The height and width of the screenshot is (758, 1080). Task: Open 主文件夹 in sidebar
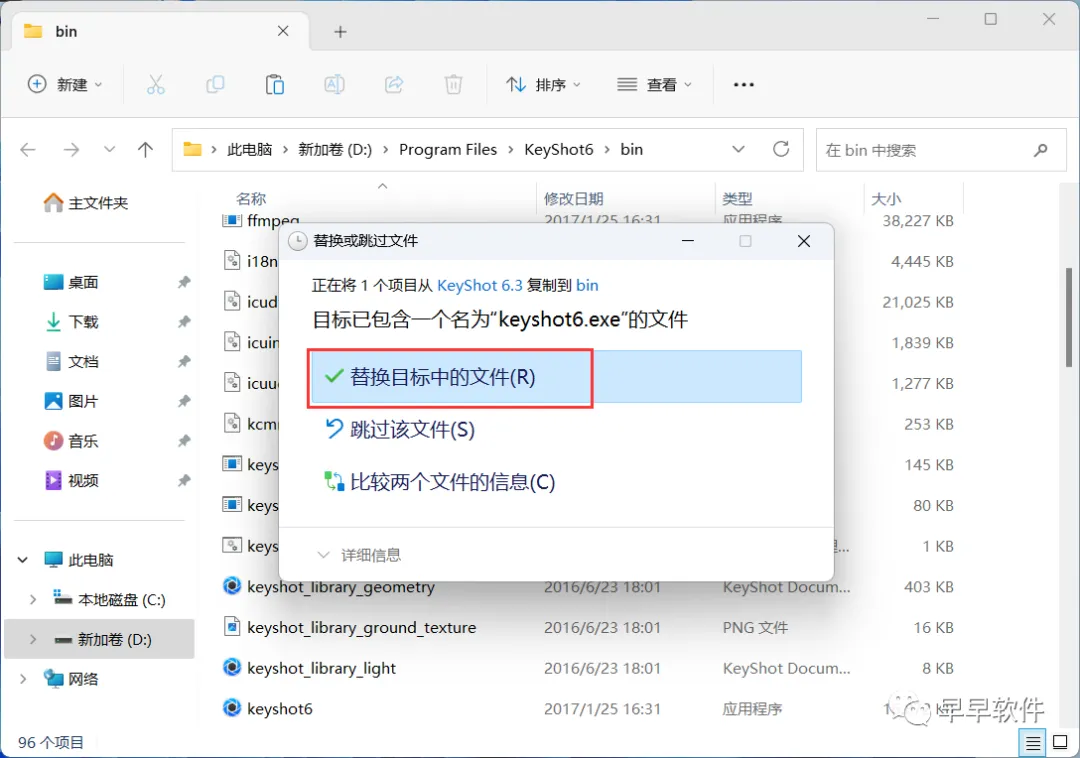86,202
